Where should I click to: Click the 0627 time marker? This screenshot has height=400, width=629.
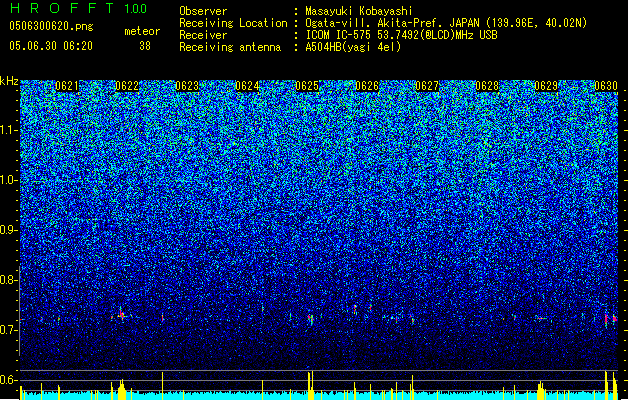pos(427,86)
